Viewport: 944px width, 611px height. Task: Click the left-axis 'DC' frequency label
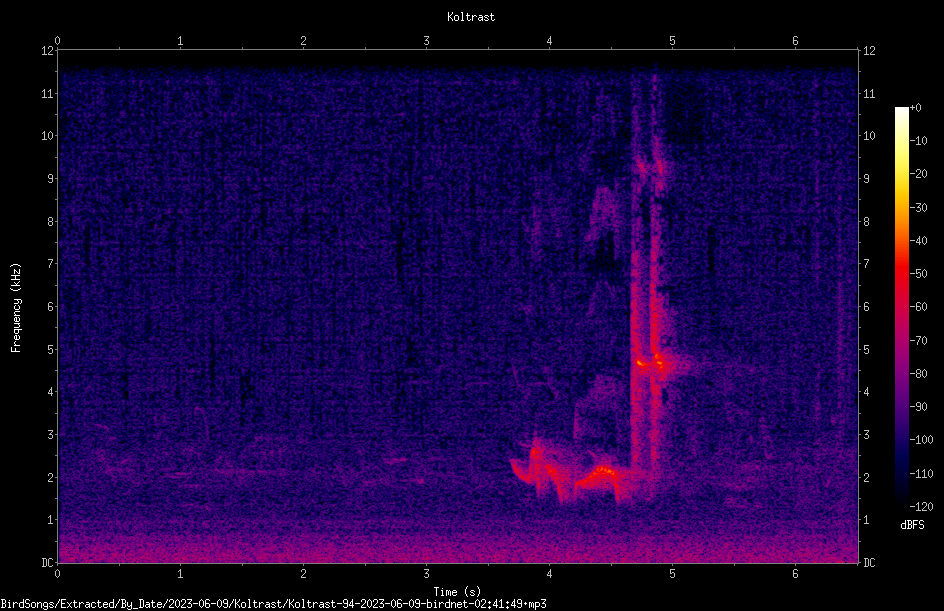[x=48, y=563]
